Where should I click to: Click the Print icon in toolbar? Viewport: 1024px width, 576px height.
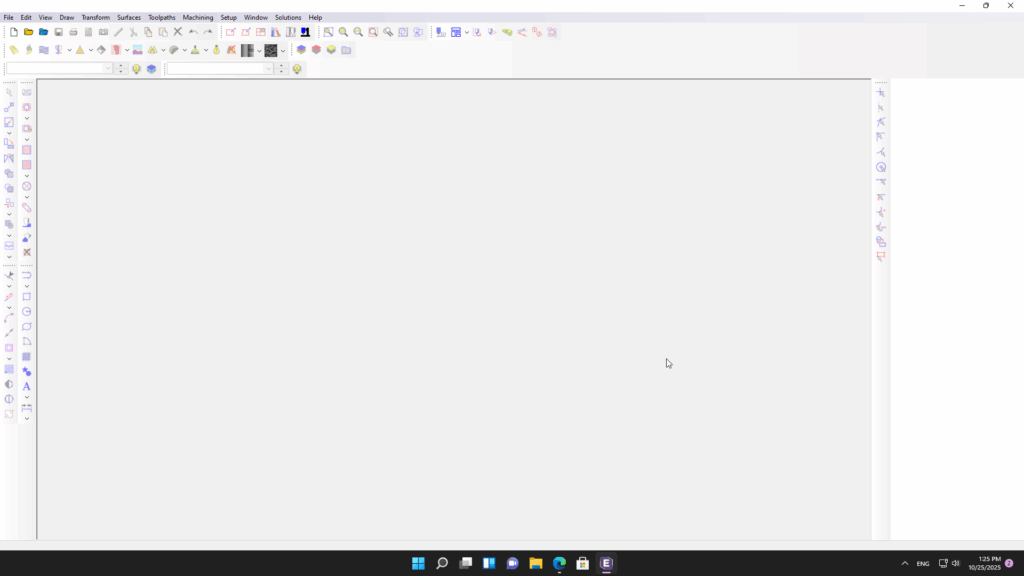click(x=73, y=32)
